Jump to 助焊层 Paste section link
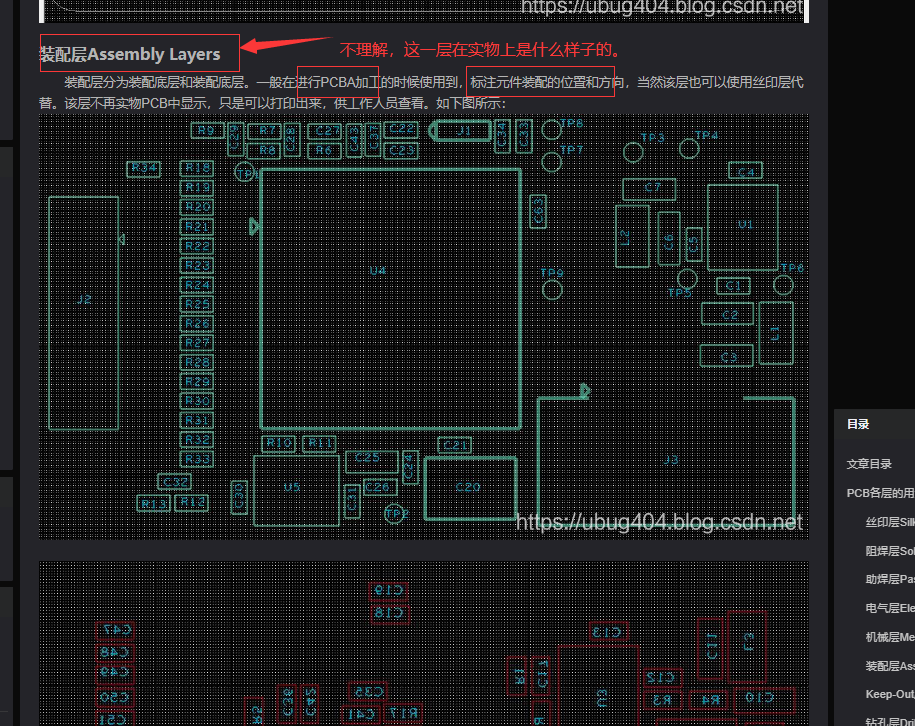 pos(890,580)
